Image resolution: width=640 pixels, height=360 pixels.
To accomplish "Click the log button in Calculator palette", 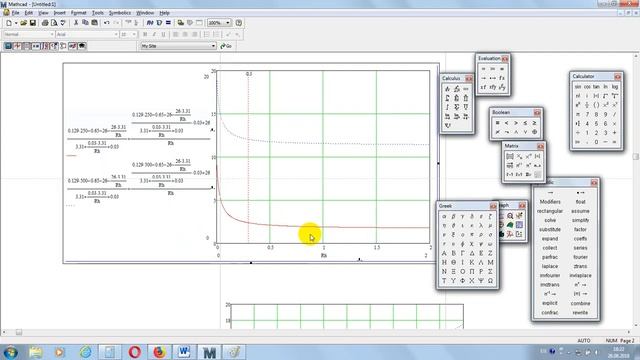I will coord(615,87).
